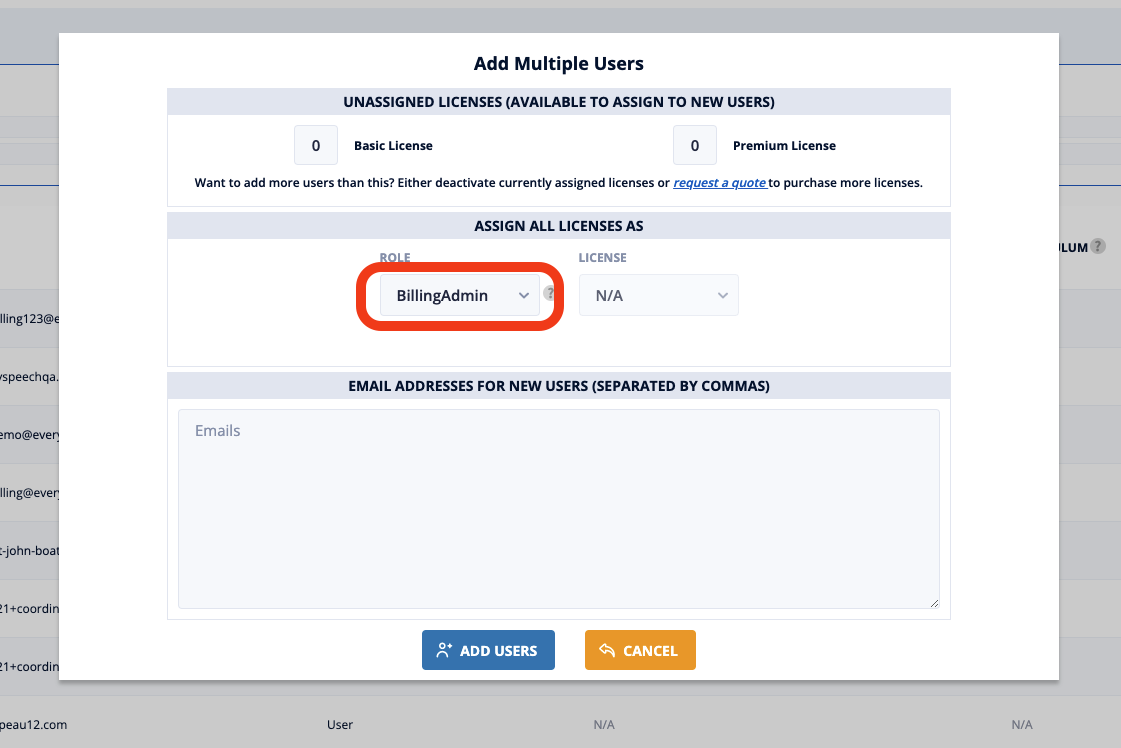
Task: Click the "lling123@e" email row behind the dialog
Action: [29, 319]
